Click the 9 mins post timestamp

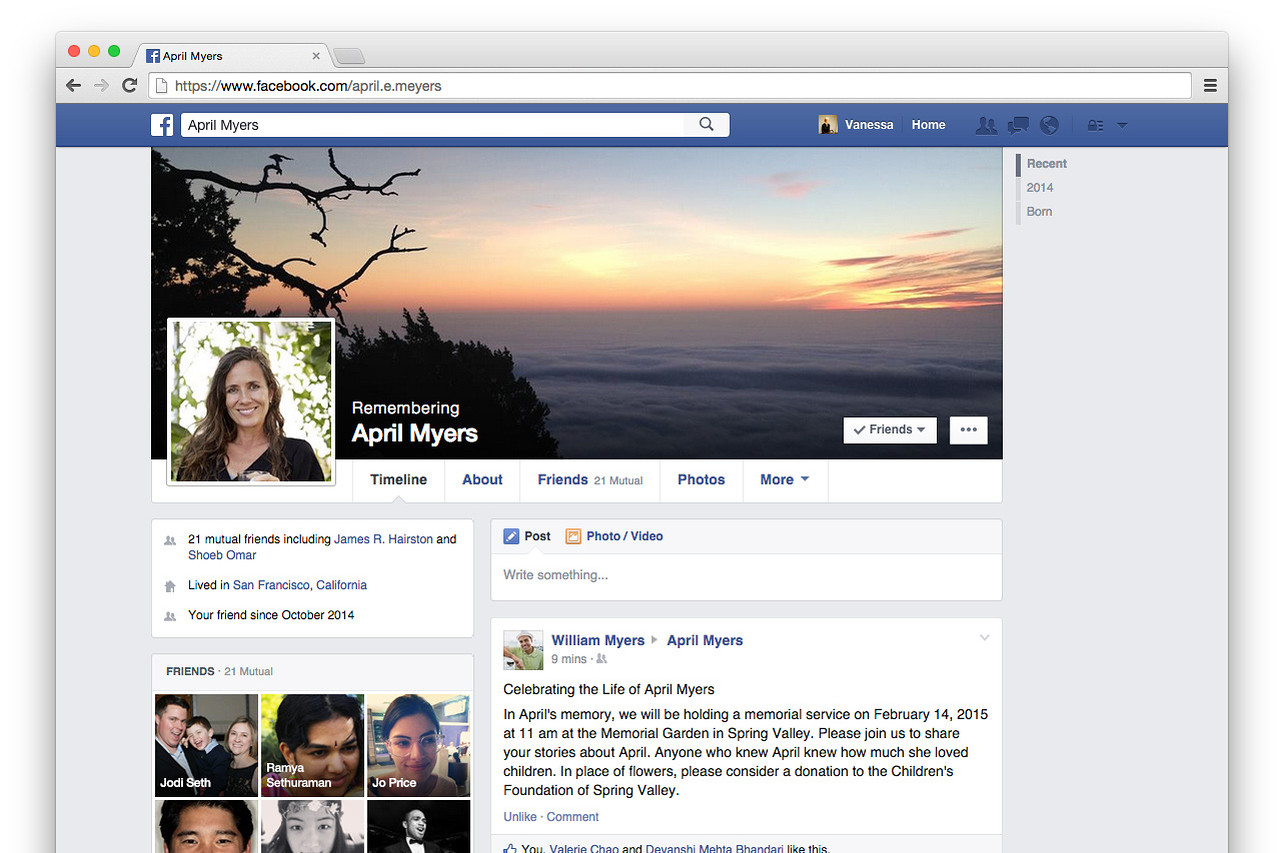(x=569, y=659)
